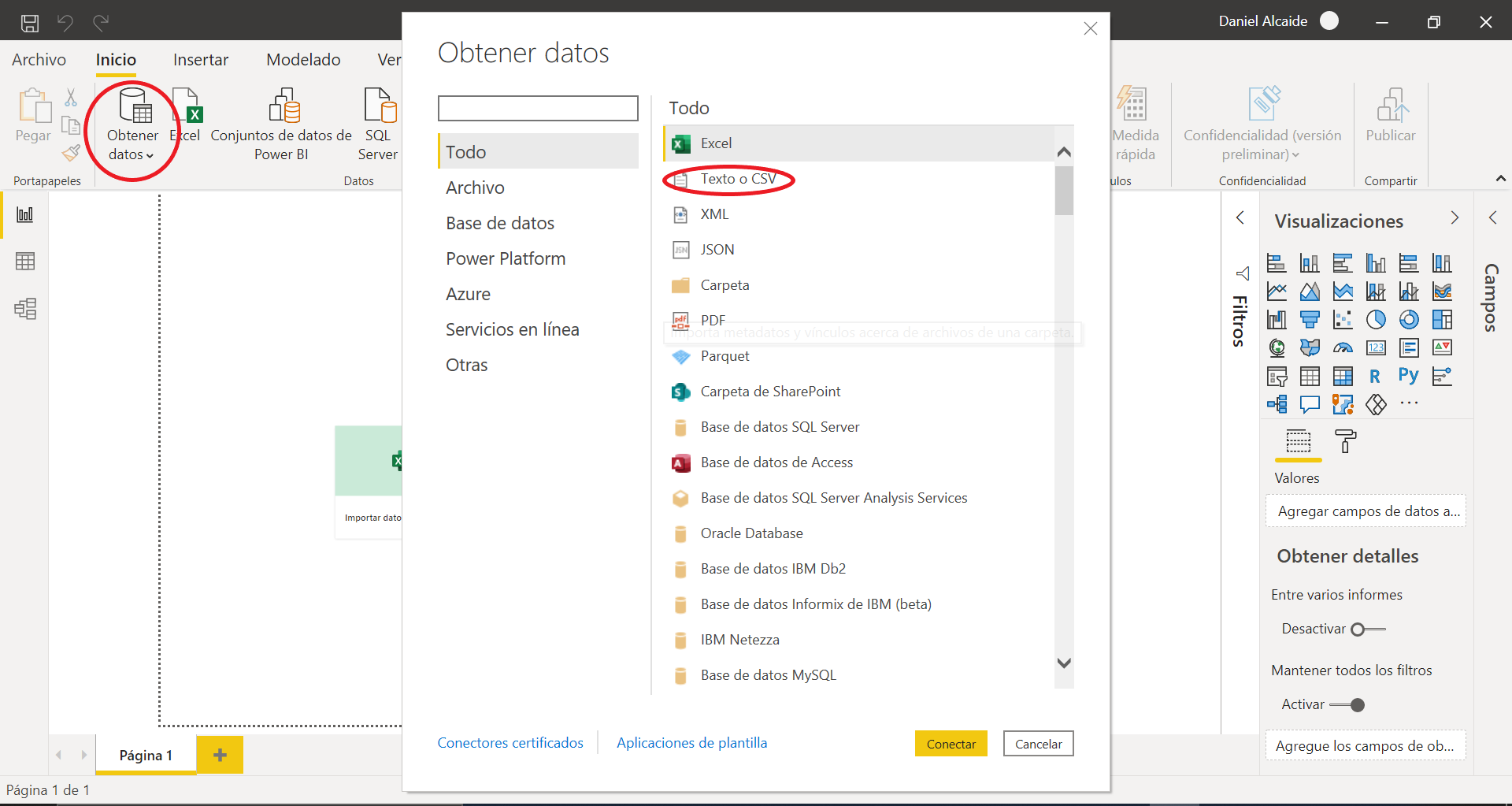Select the Gauge visualization
The width and height of the screenshot is (1512, 806).
click(x=1343, y=347)
